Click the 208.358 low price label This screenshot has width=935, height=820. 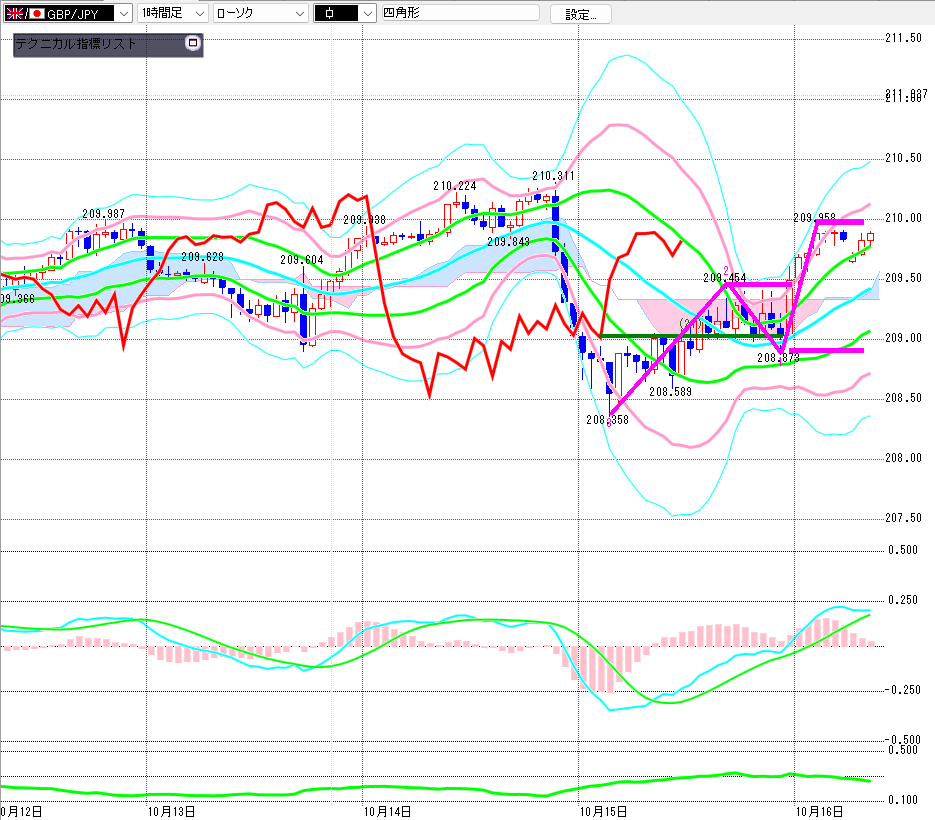(x=608, y=420)
